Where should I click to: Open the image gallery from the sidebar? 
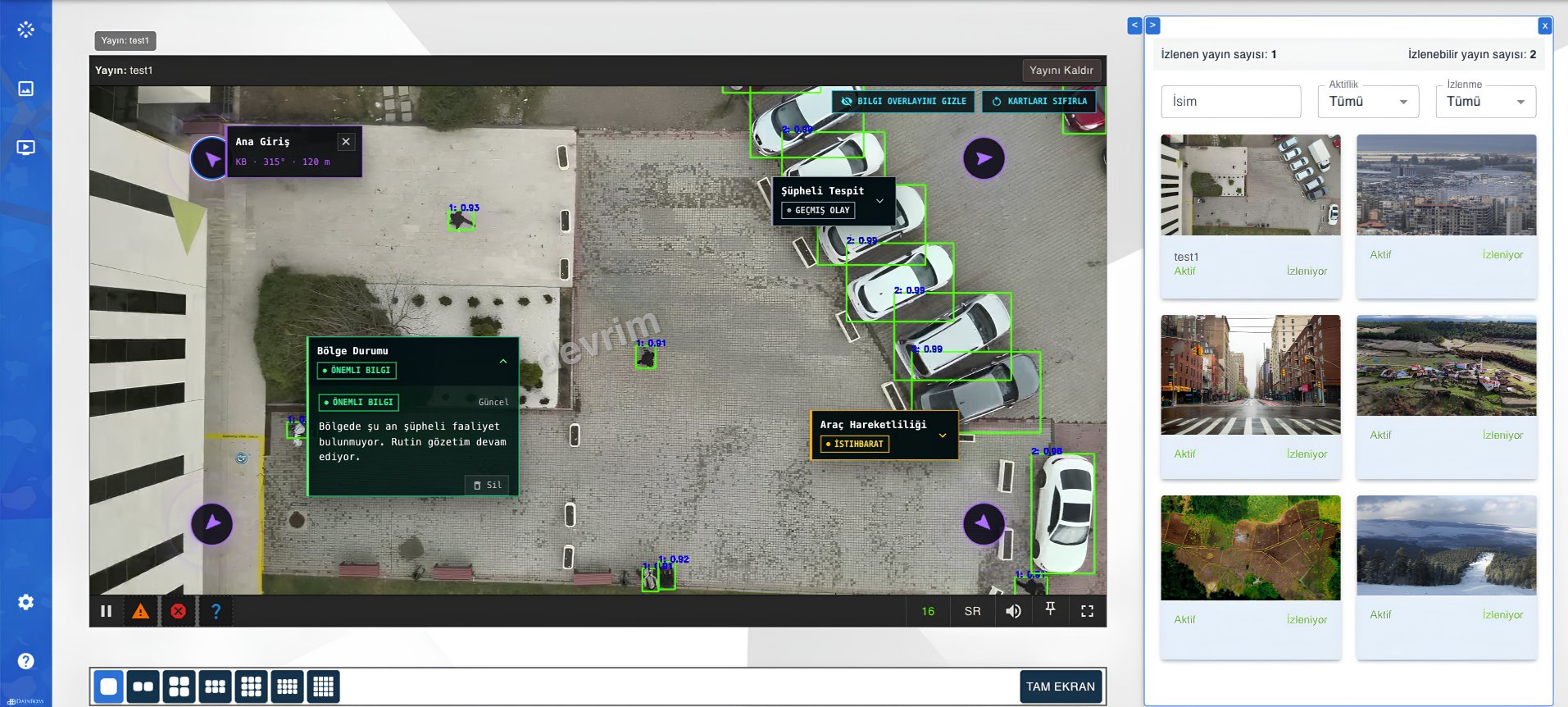coord(26,89)
